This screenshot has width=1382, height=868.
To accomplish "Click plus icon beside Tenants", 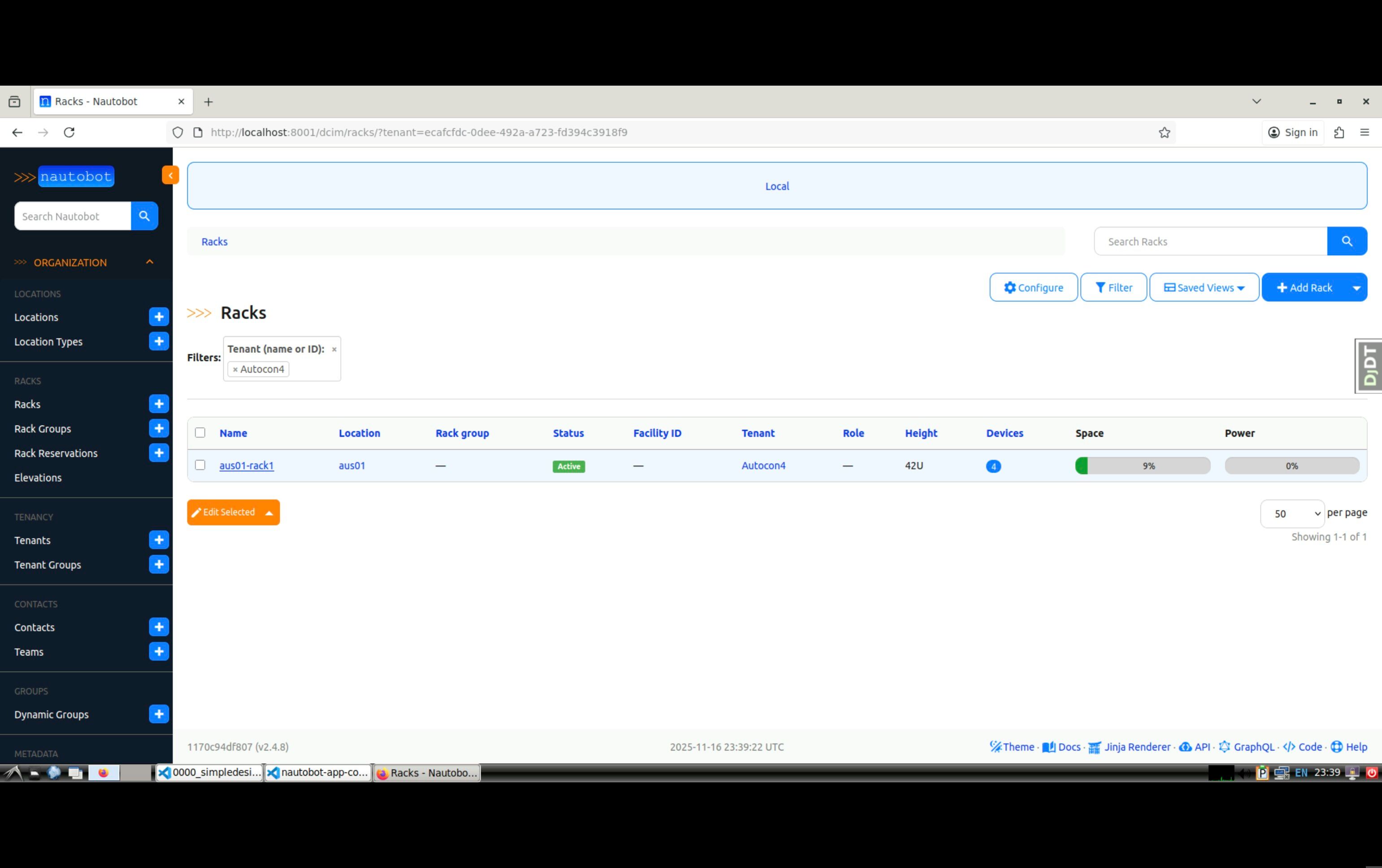I will 158,540.
